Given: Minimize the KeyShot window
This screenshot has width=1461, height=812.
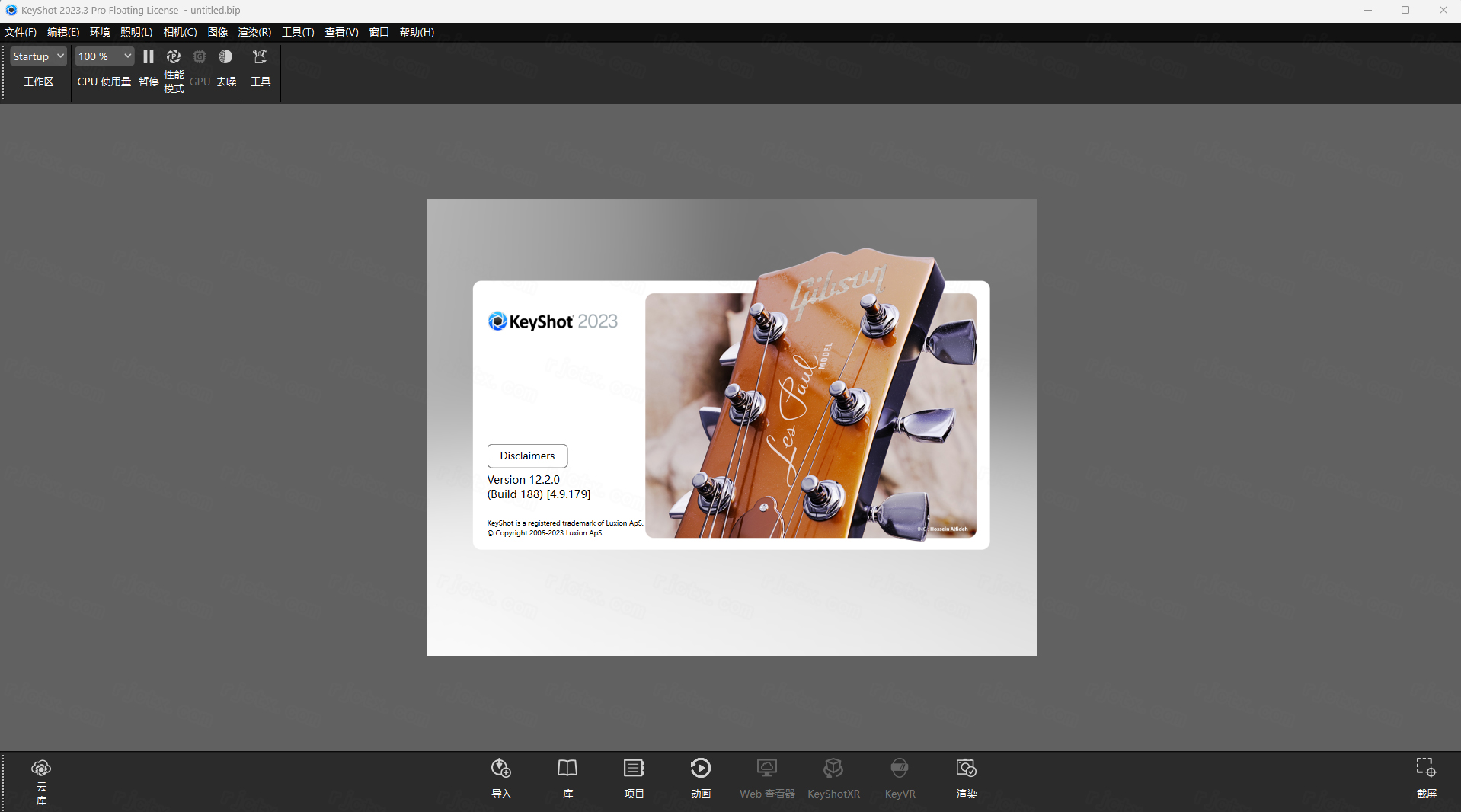Looking at the screenshot, I should (x=1368, y=10).
